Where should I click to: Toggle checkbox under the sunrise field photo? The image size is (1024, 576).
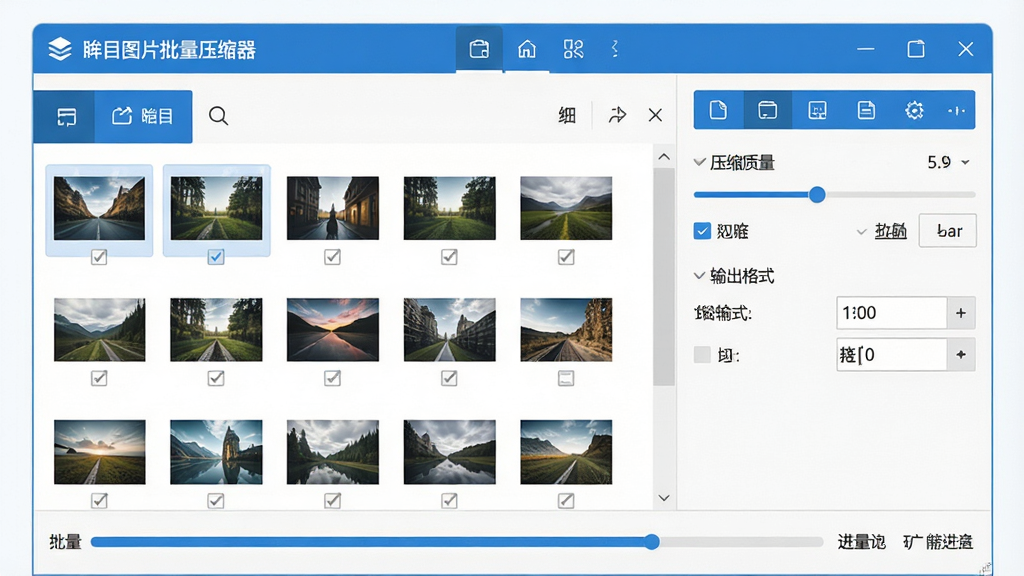[99, 500]
